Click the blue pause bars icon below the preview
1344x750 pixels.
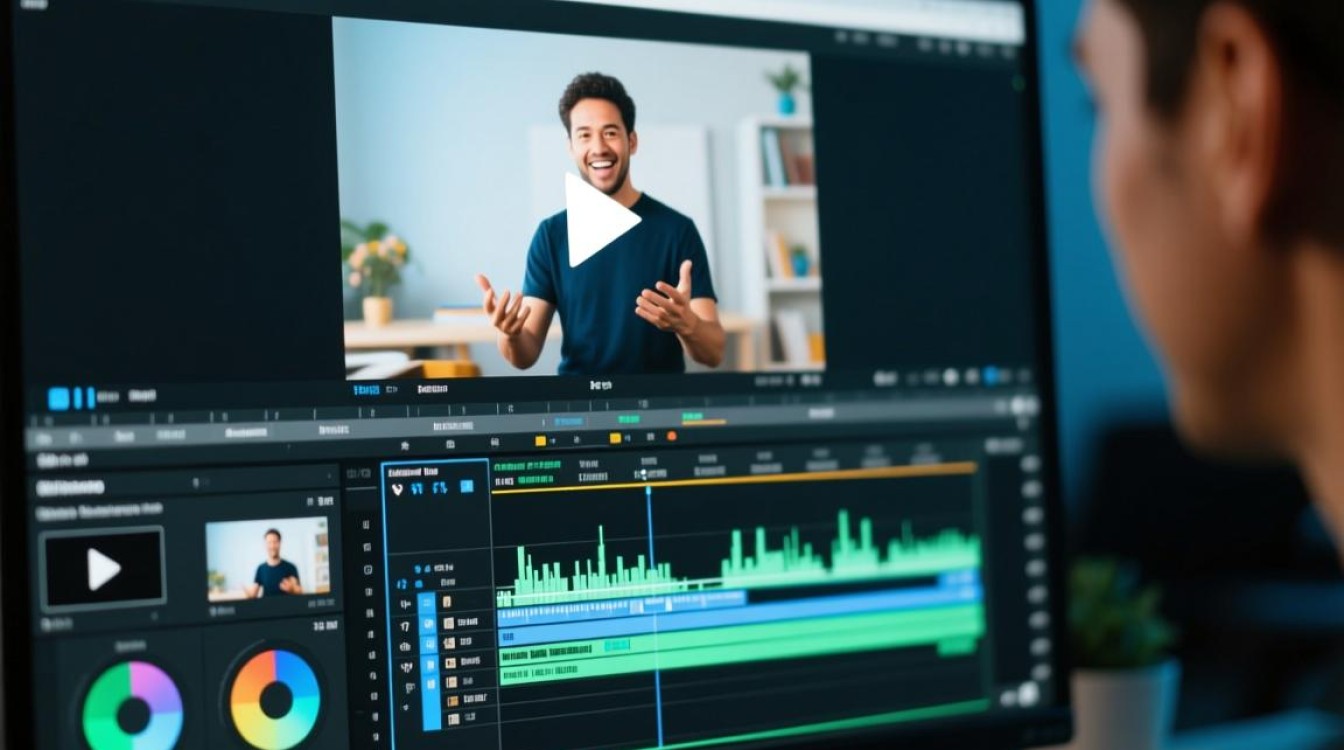[85, 398]
